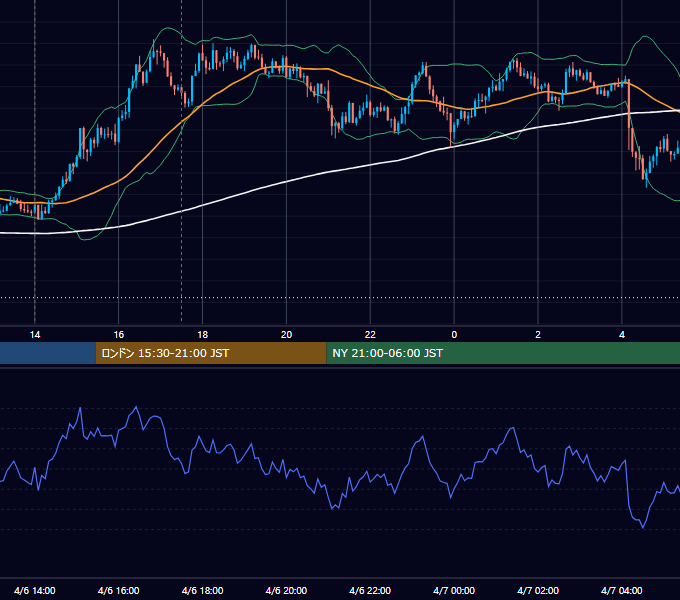Viewport: 680px width, 600px height.
Task: Click the 4/6 18:00 date label
Action: click(203, 590)
